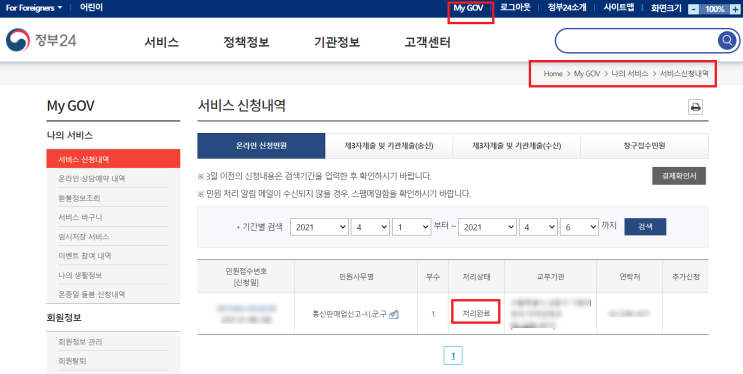743x374 pixels.
Task: Open 온종일 돌봄 신청내역 in sidebar
Action: coord(91,294)
